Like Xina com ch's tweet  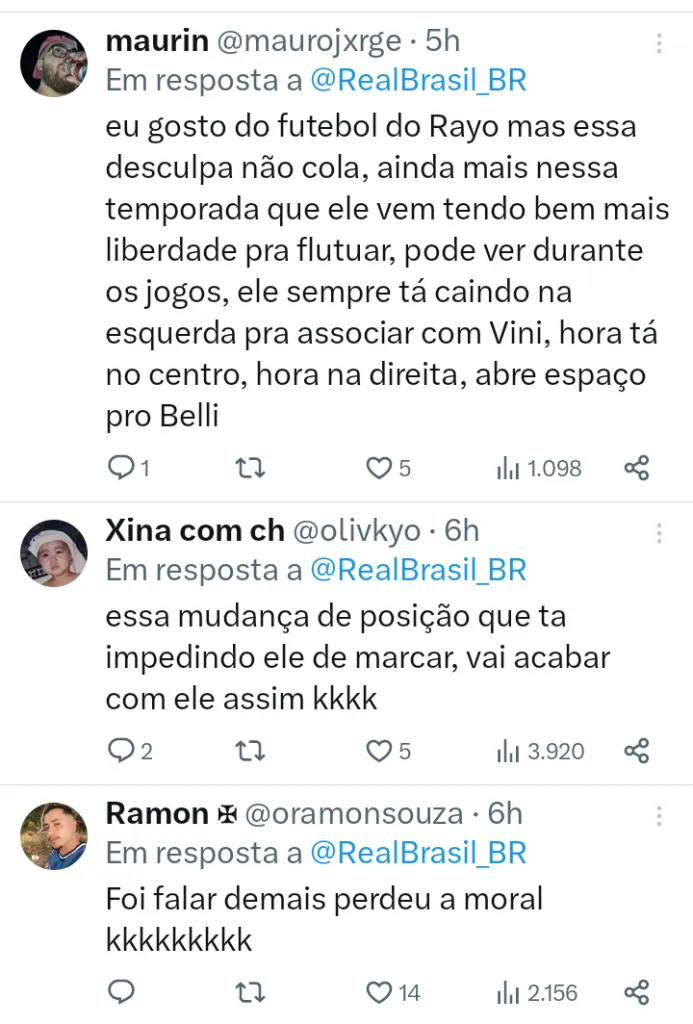(379, 750)
